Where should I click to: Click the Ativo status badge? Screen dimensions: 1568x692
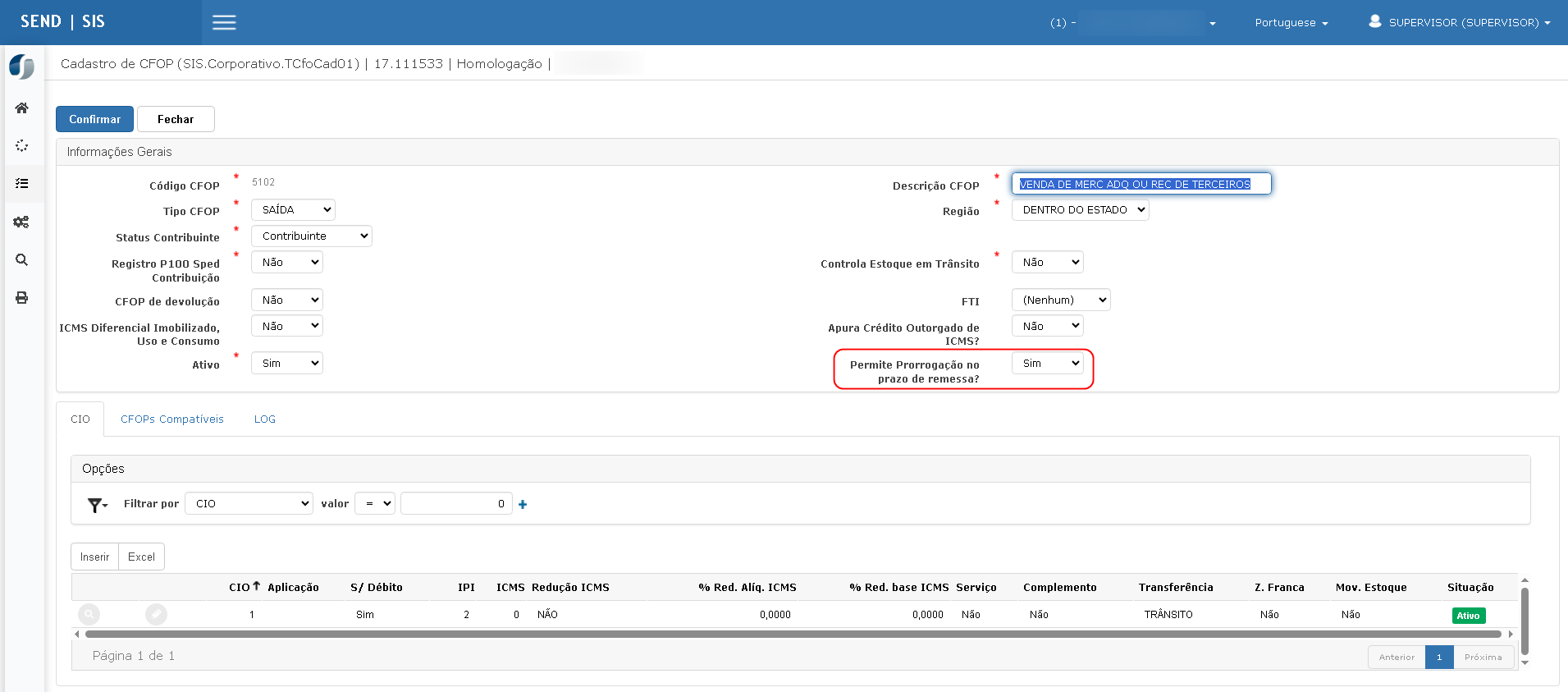[x=1469, y=616]
